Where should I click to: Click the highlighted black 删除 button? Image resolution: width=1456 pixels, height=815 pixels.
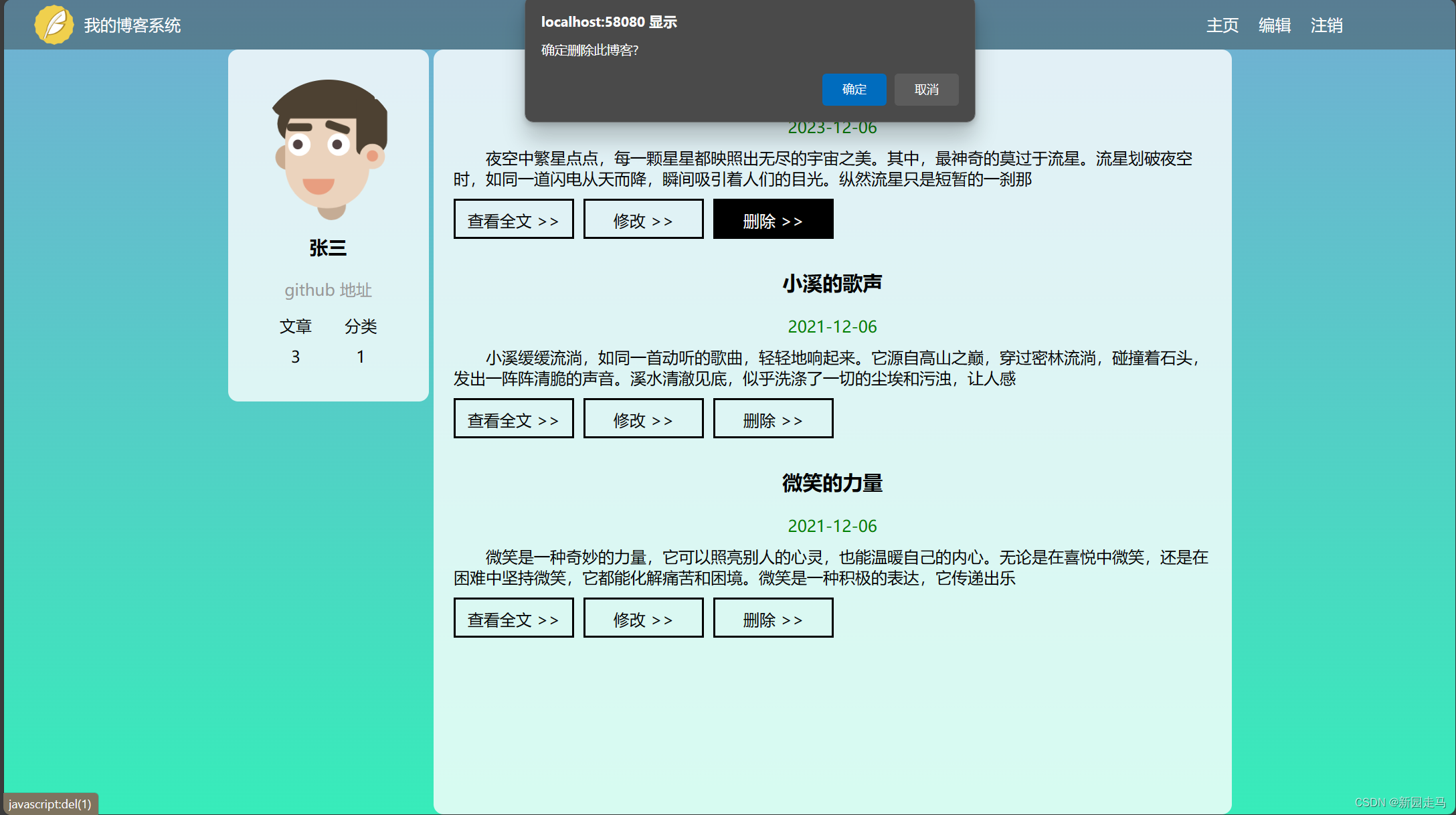pos(773,219)
